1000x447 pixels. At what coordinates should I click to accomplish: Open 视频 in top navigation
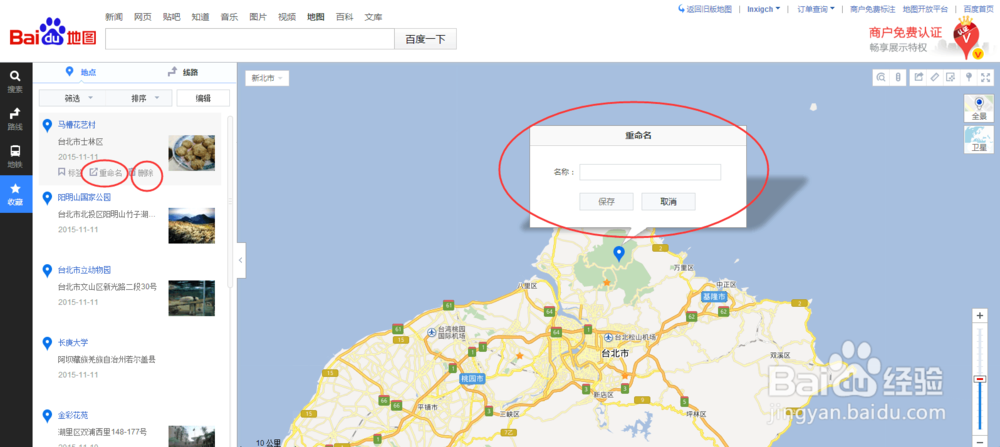coord(287,17)
